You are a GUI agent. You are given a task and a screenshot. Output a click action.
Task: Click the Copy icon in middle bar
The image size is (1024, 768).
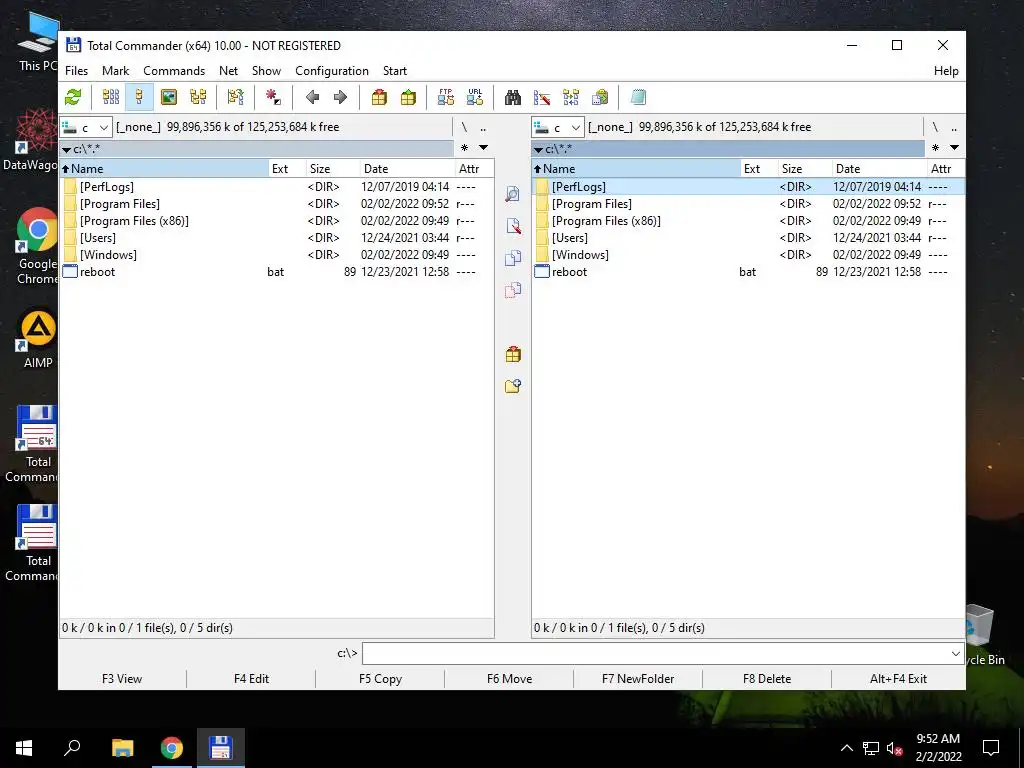coord(513,258)
